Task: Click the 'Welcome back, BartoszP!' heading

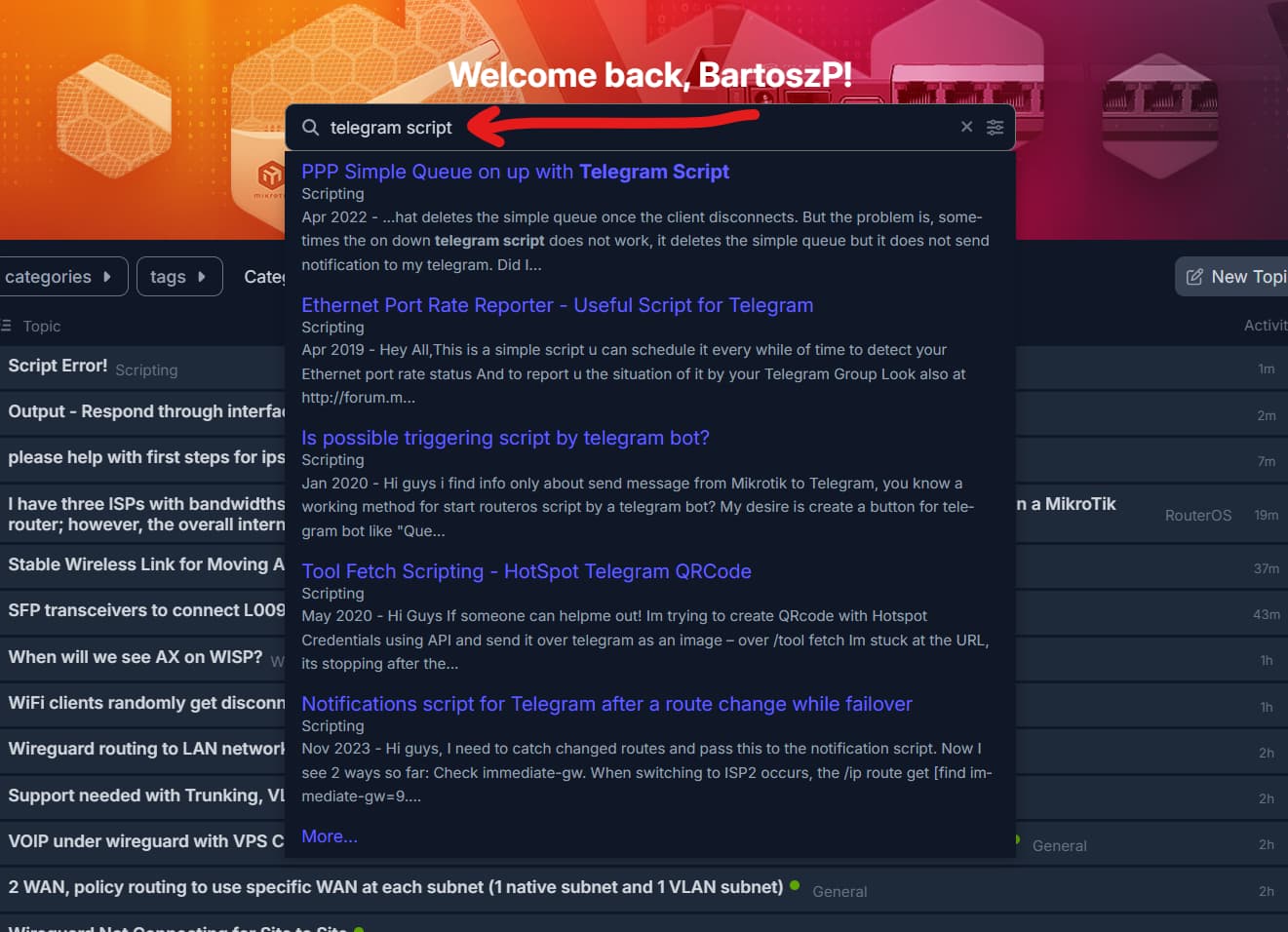Action: (650, 75)
